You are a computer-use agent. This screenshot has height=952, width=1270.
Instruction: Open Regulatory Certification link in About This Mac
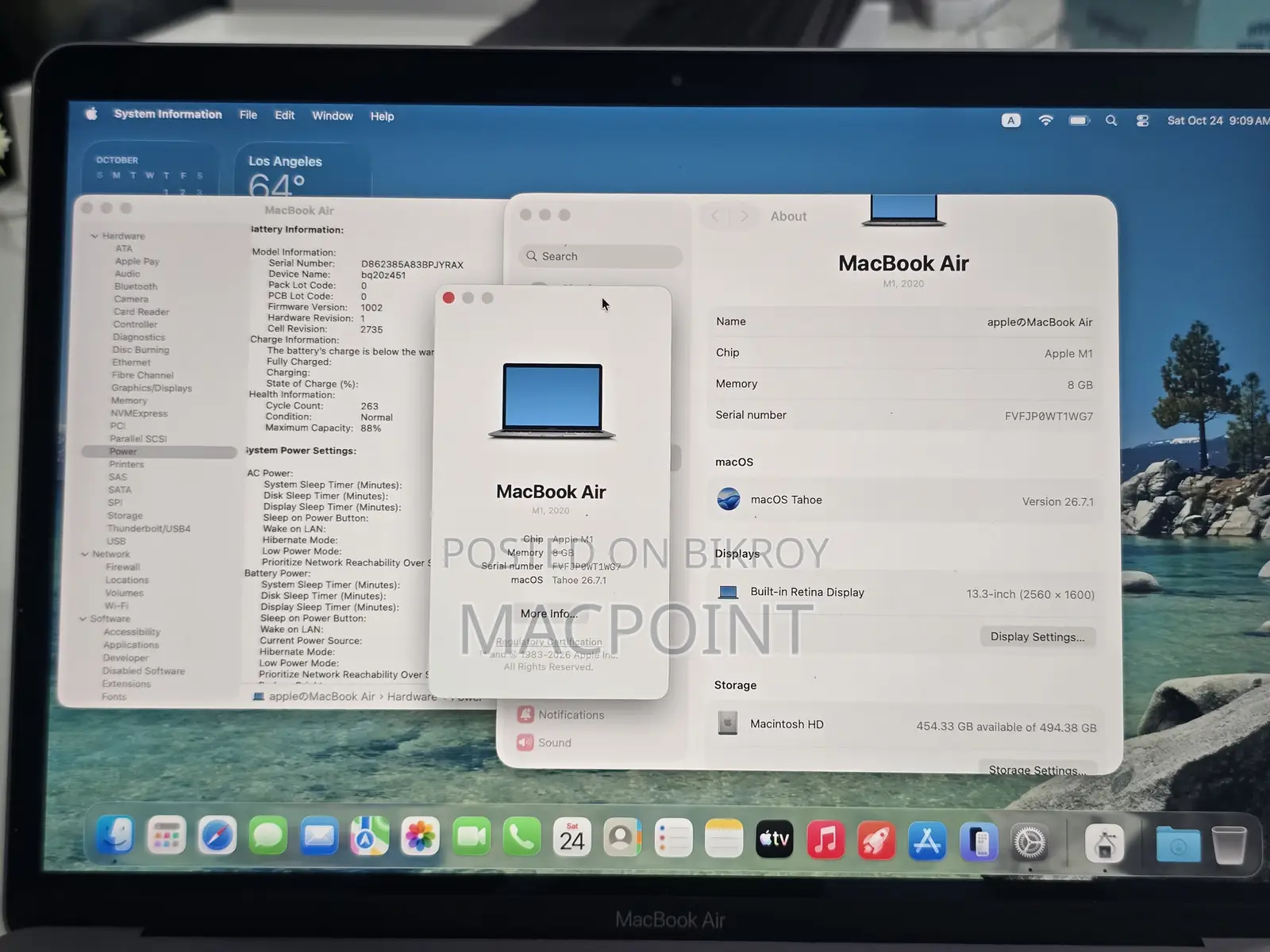(549, 642)
